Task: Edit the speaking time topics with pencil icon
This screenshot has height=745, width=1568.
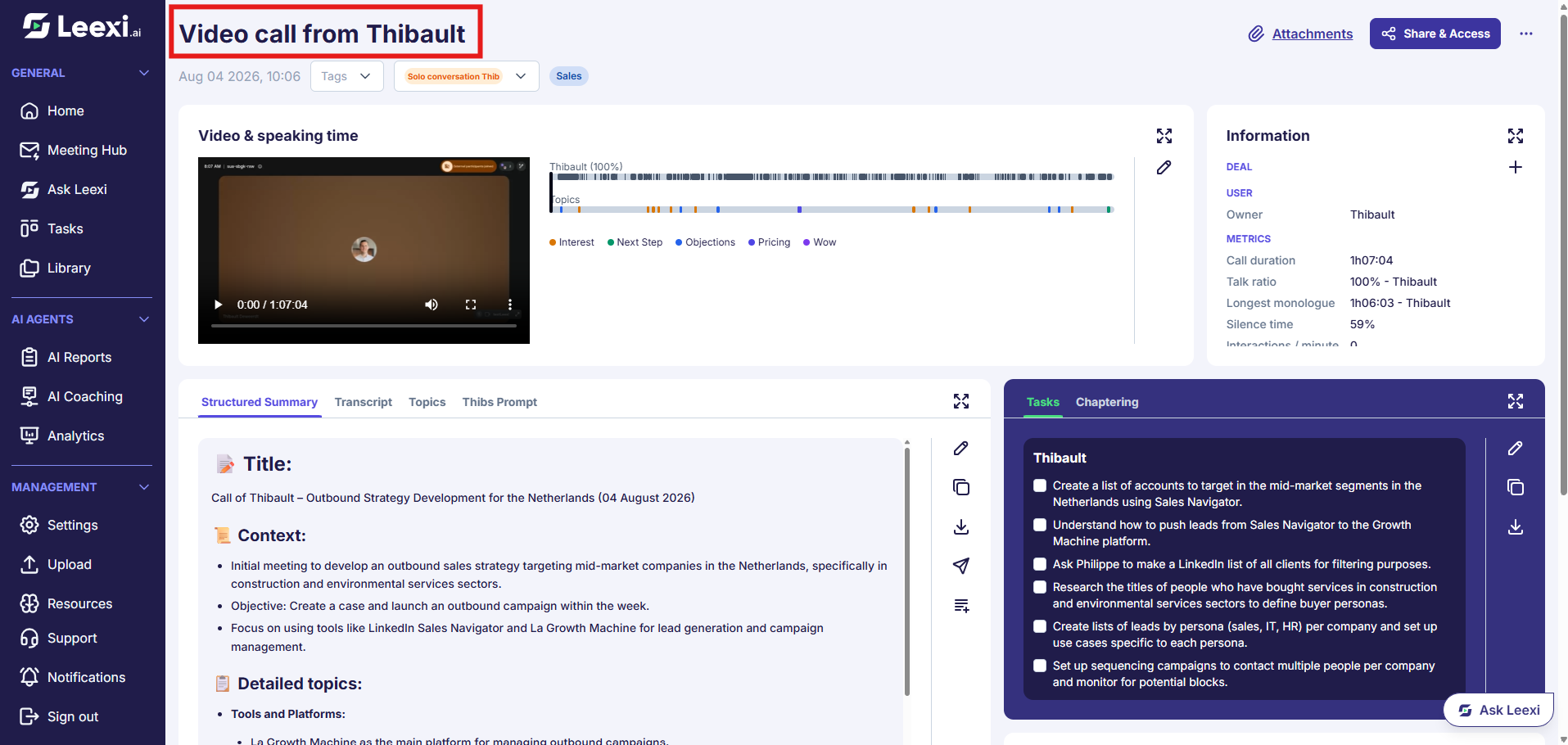Action: coord(1164,167)
